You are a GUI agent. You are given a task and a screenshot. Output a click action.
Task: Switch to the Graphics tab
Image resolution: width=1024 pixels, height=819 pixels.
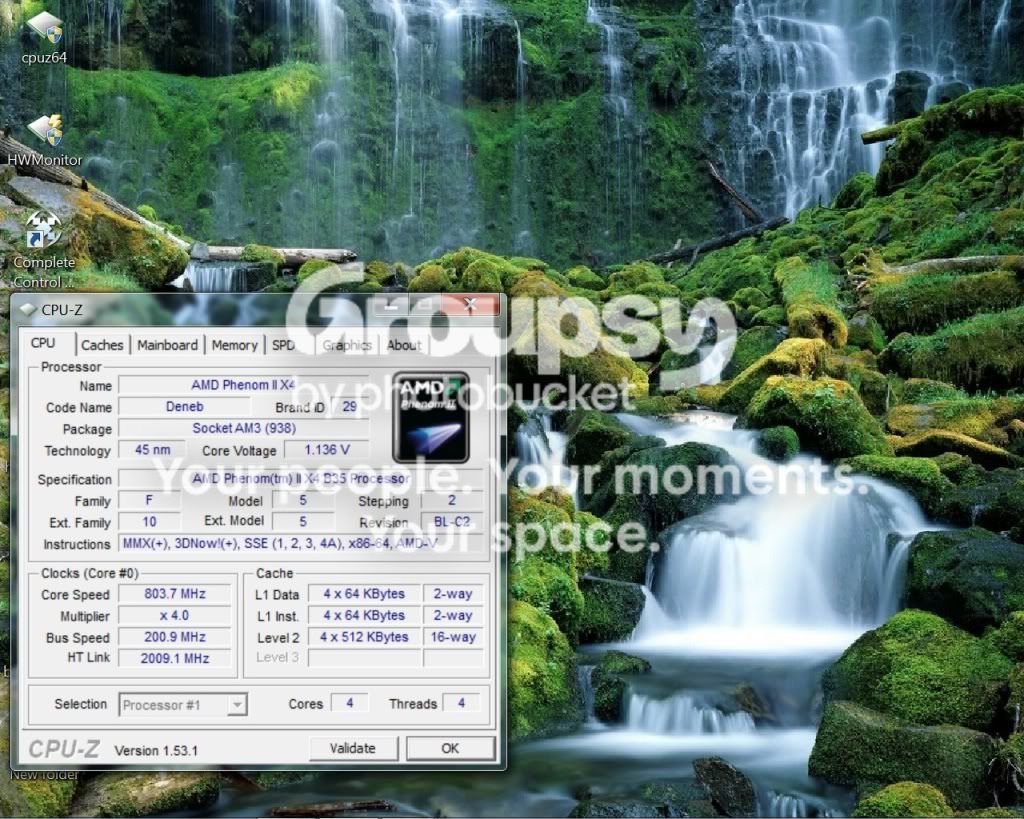(347, 345)
